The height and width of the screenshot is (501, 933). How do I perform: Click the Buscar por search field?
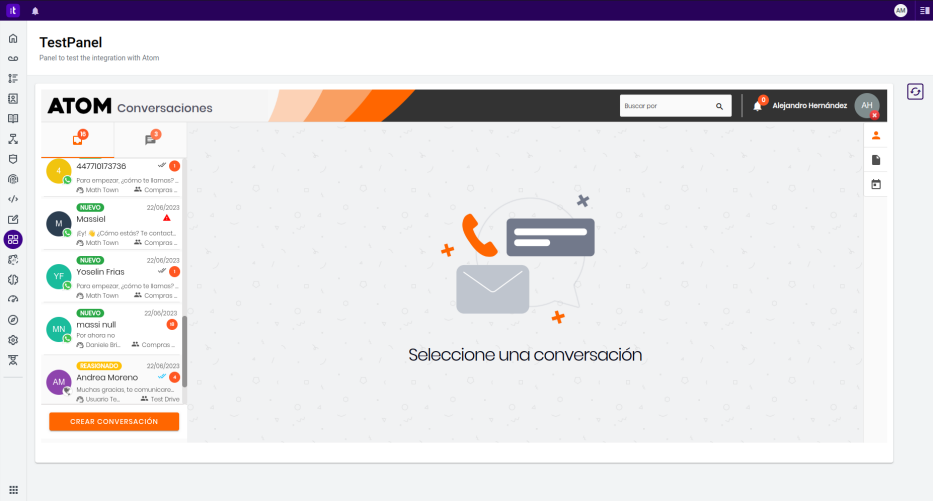coord(675,106)
